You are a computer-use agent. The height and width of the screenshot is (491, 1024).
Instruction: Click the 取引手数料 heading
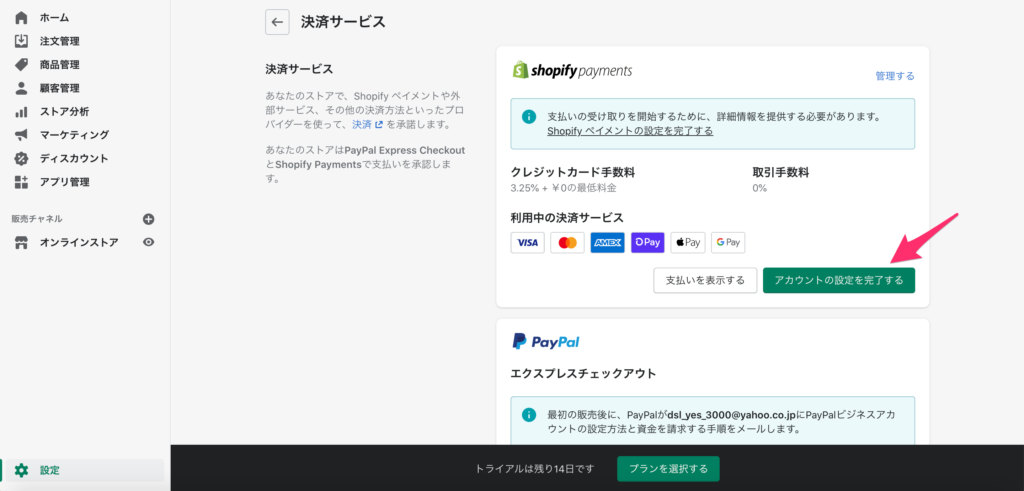coord(781,173)
